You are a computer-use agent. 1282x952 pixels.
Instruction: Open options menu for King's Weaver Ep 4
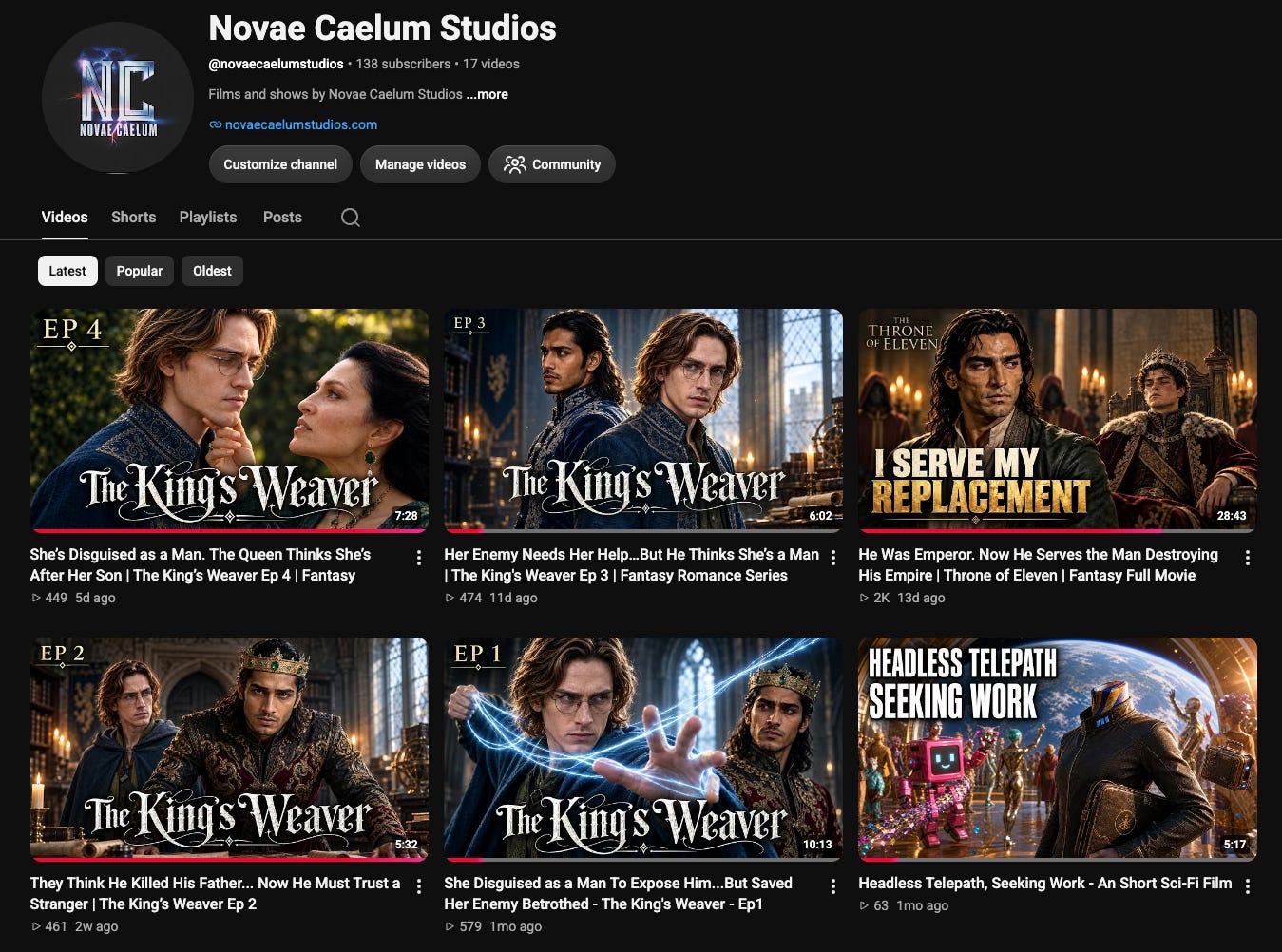coord(418,558)
